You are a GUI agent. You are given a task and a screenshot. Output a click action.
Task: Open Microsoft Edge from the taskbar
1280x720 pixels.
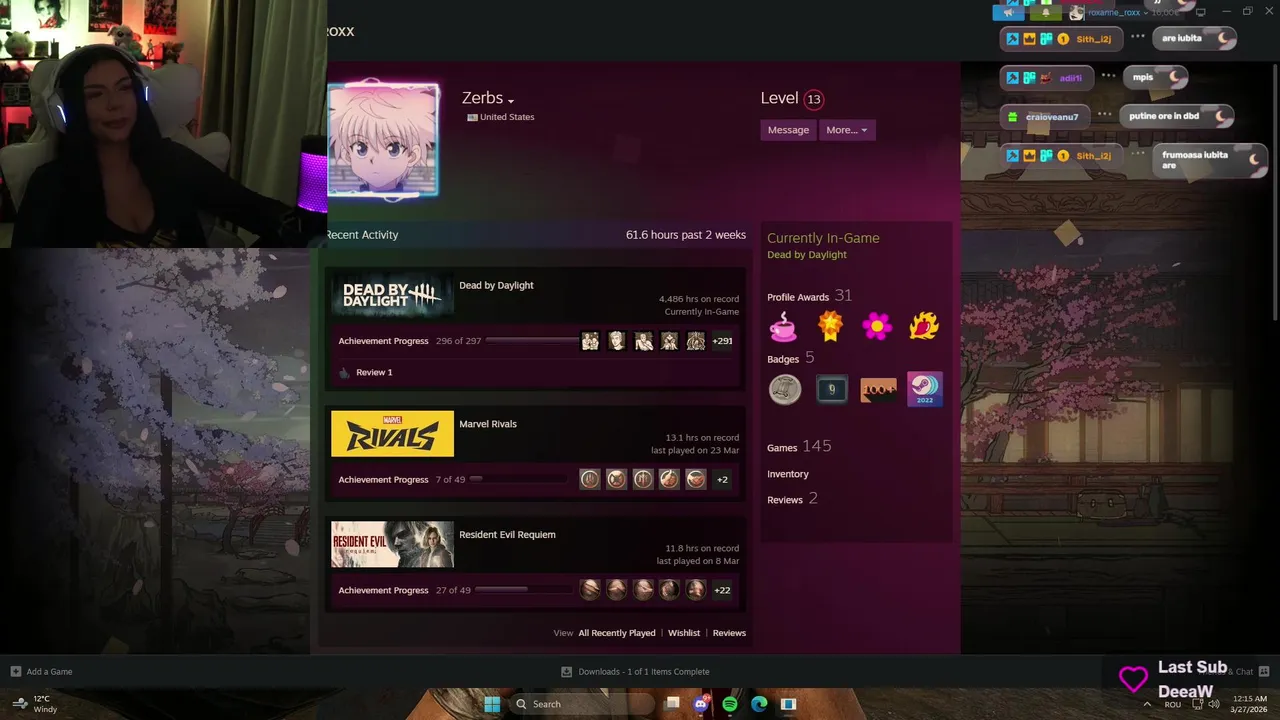[759, 704]
